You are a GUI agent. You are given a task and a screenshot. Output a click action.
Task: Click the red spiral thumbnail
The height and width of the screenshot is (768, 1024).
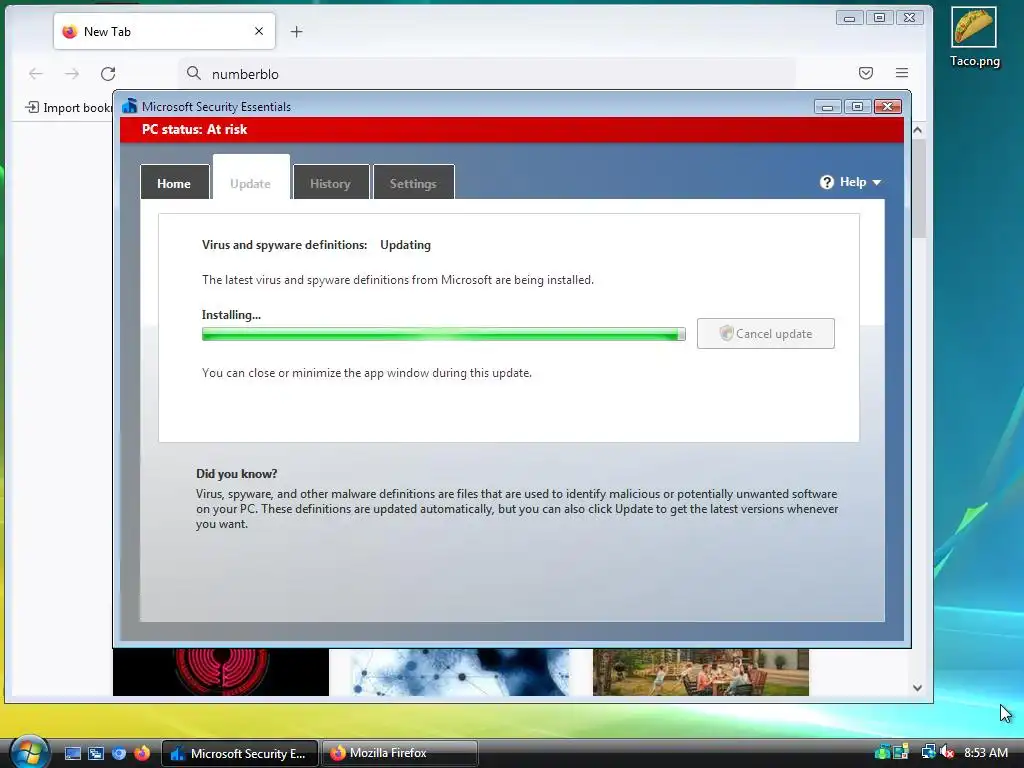point(221,672)
